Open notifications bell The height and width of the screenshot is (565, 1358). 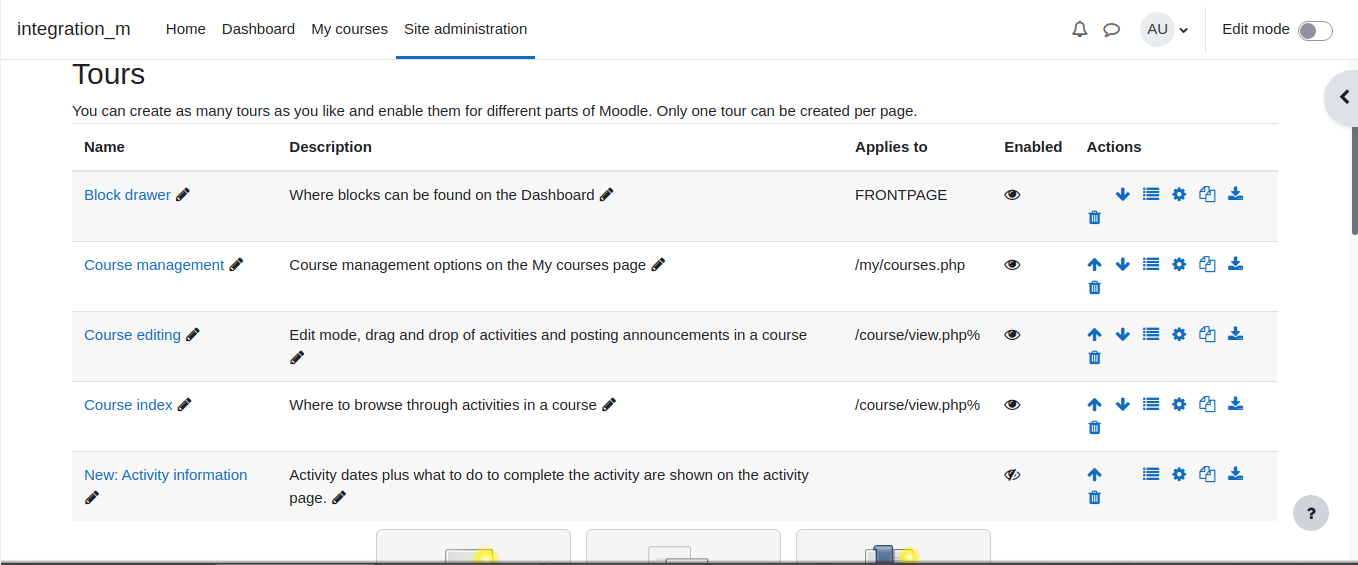(x=1079, y=29)
